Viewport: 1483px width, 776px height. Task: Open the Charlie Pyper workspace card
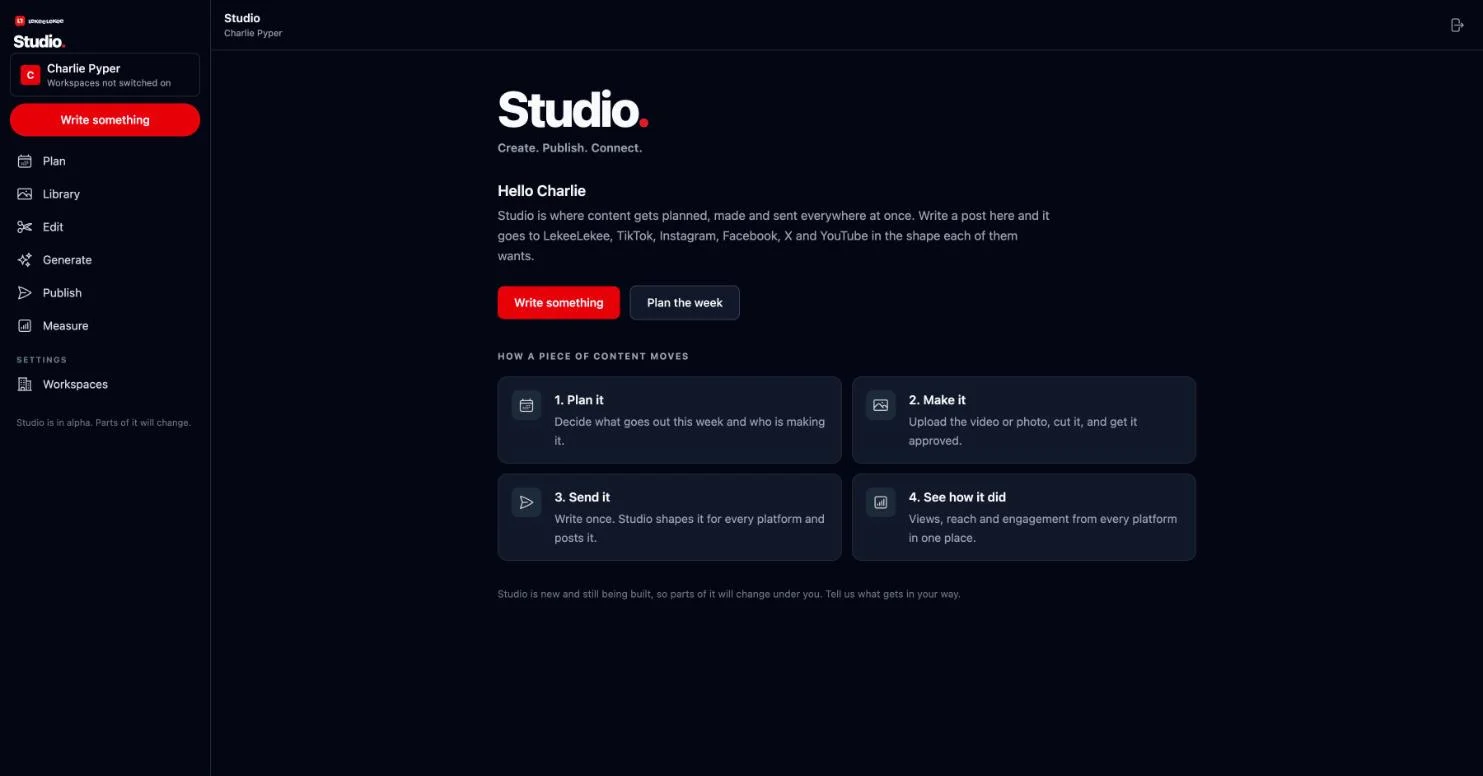point(105,75)
